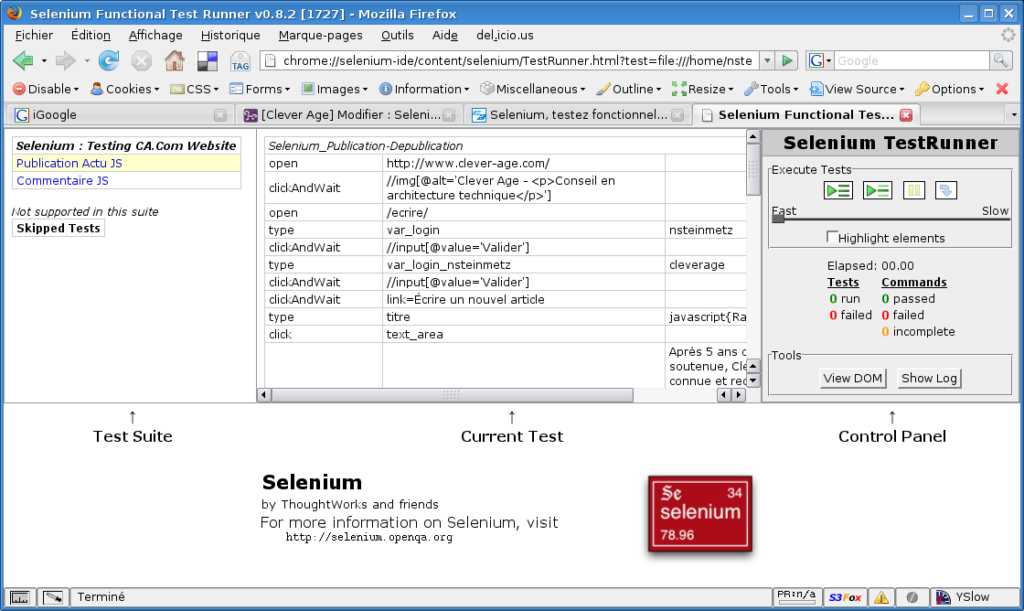Close the Selenium Functional Test tab
The width and height of the screenshot is (1024, 611).
906,115
